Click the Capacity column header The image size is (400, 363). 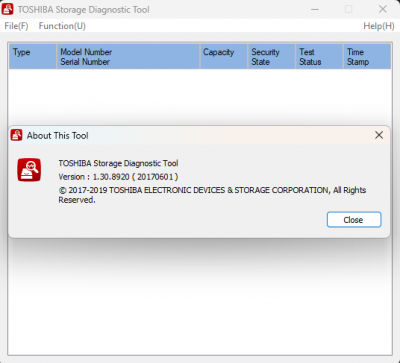pos(224,57)
